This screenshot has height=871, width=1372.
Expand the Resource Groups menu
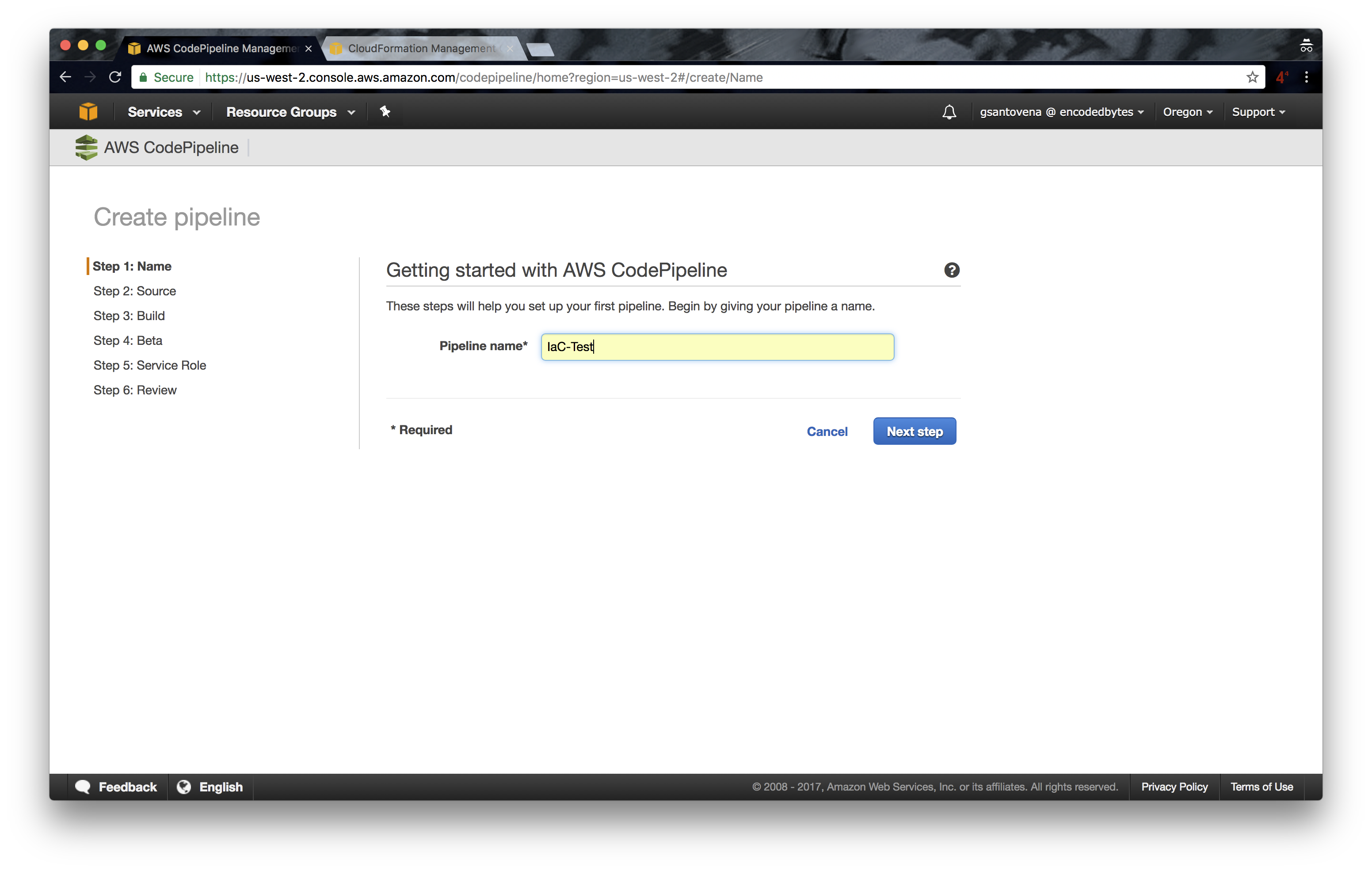click(x=290, y=112)
